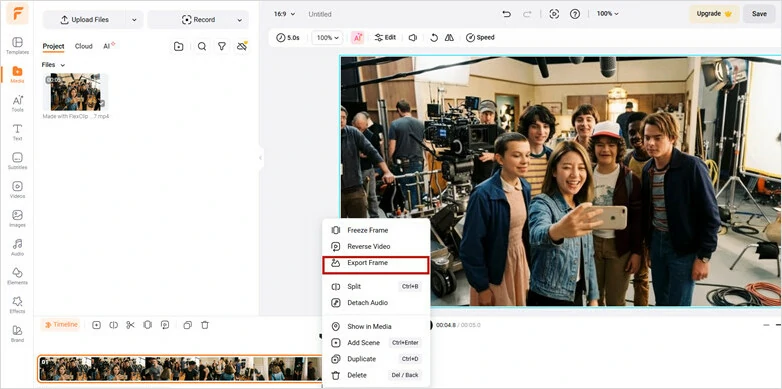This screenshot has width=782, height=389.
Task: Toggle the Timeline view button
Action: (61, 325)
